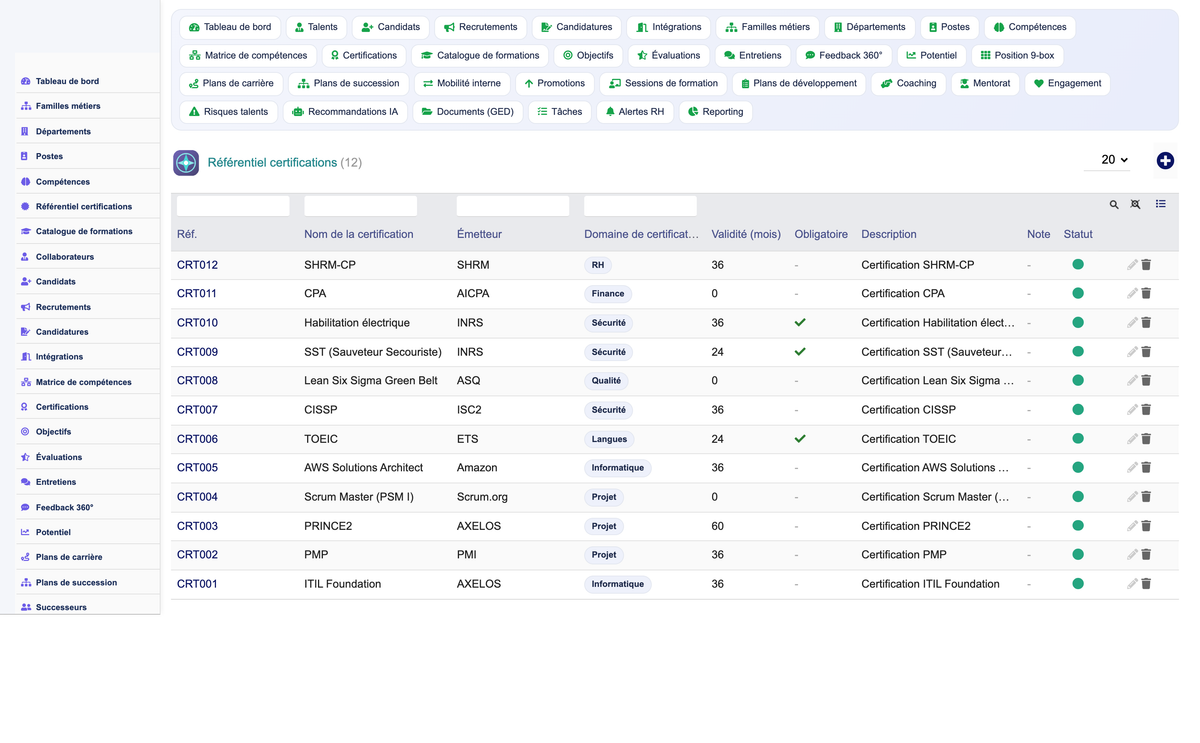The width and height of the screenshot is (1200, 743).
Task: Open the CRT008 reference link
Action: (x=197, y=381)
